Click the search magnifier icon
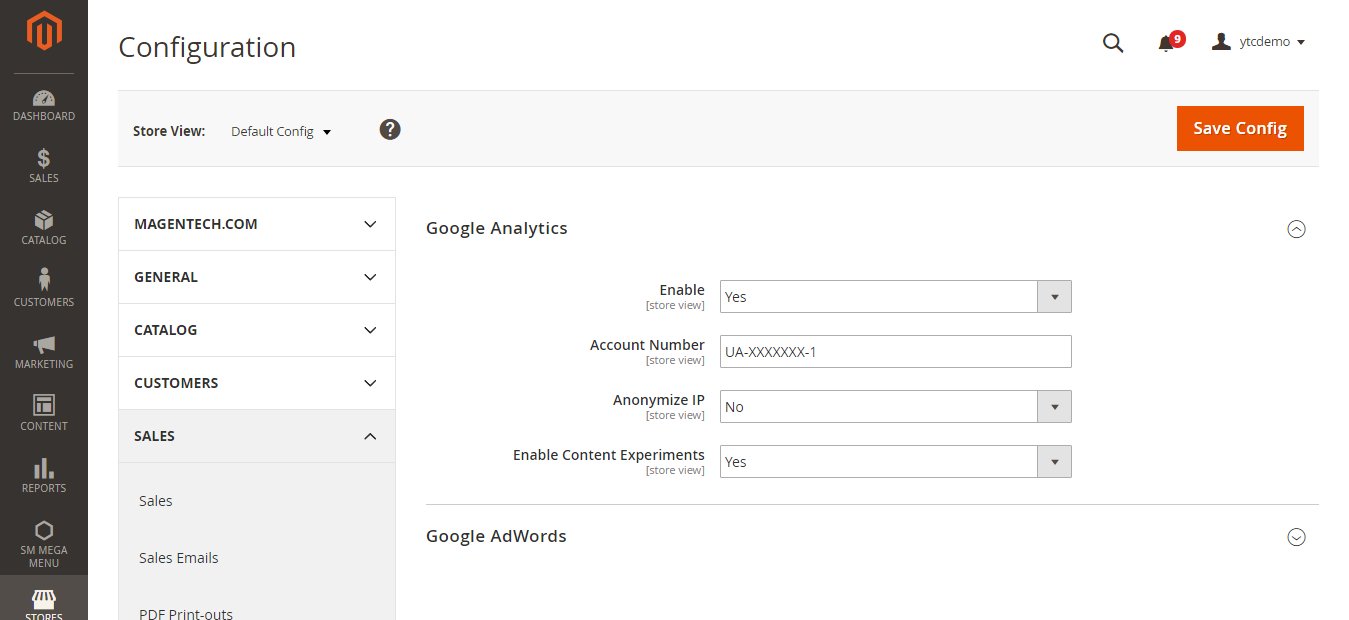Image resolution: width=1349 pixels, height=620 pixels. 1113,42
